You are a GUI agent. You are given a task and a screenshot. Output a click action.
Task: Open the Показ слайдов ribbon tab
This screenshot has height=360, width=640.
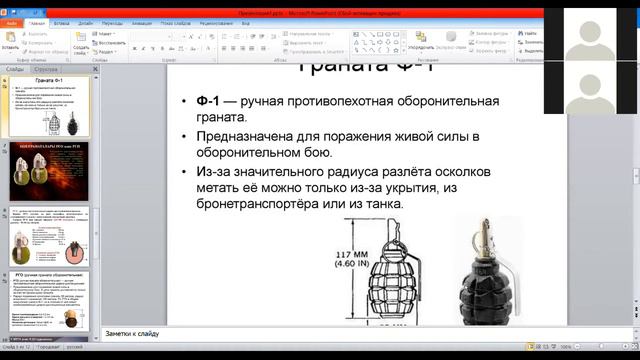click(x=176, y=23)
